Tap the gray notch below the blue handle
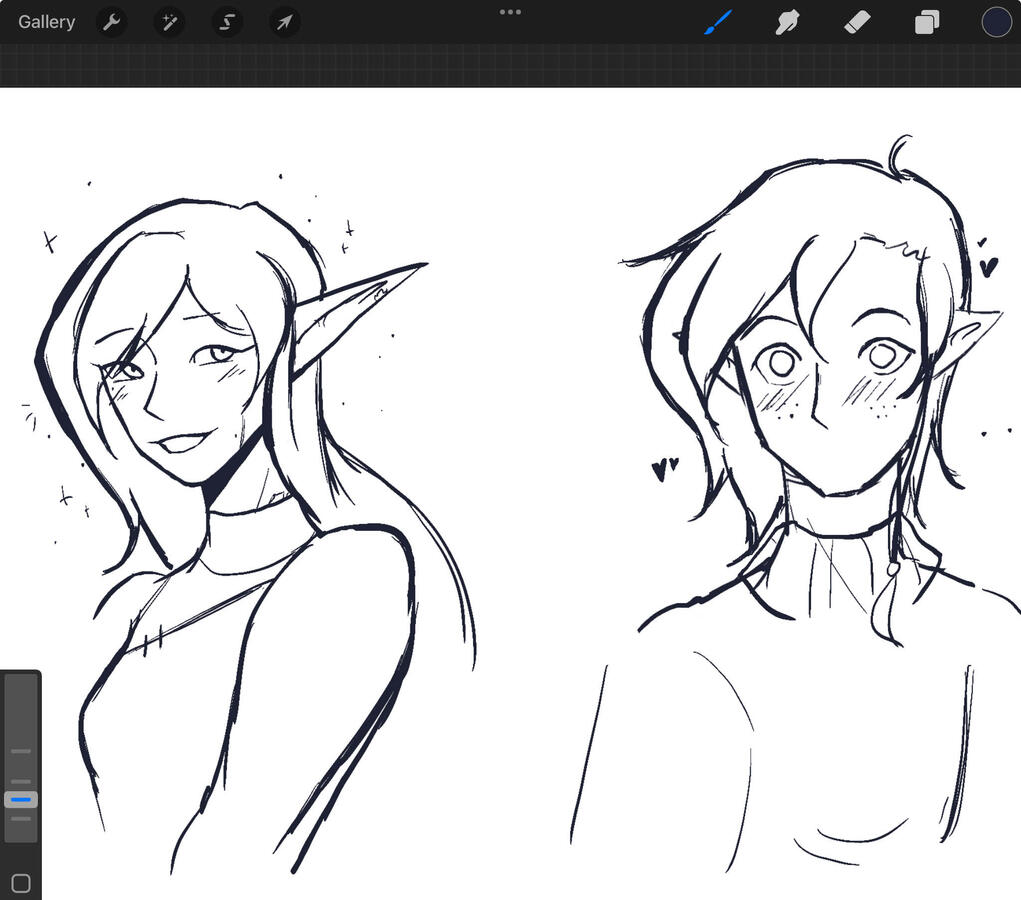Screen dimensions: 1021x900 tap(21, 819)
